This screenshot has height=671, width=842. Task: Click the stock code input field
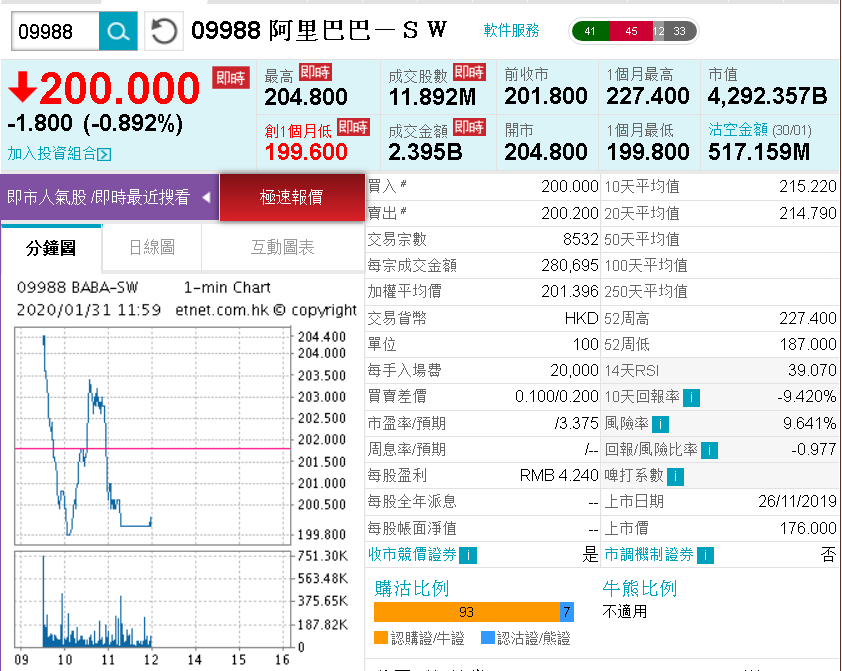[55, 32]
